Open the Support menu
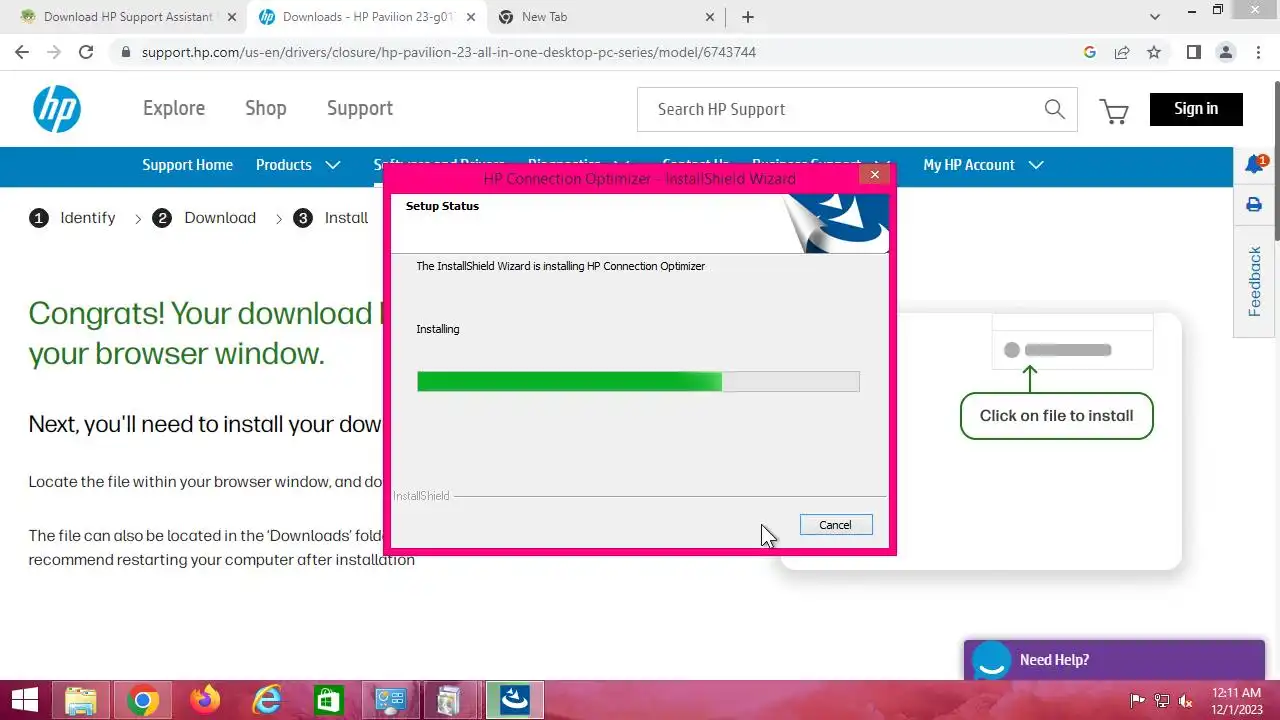The image size is (1280, 720). (x=360, y=108)
